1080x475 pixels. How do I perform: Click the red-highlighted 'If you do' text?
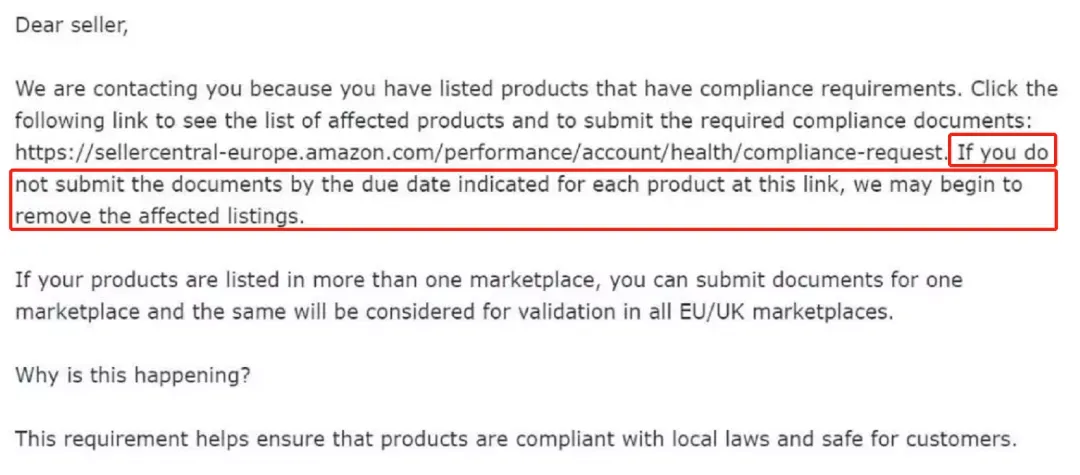[1001, 152]
